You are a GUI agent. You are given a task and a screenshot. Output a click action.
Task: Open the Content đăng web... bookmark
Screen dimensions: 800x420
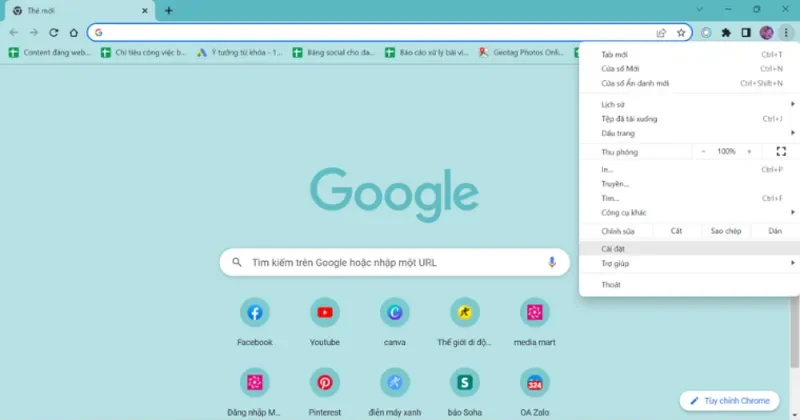tap(49, 53)
